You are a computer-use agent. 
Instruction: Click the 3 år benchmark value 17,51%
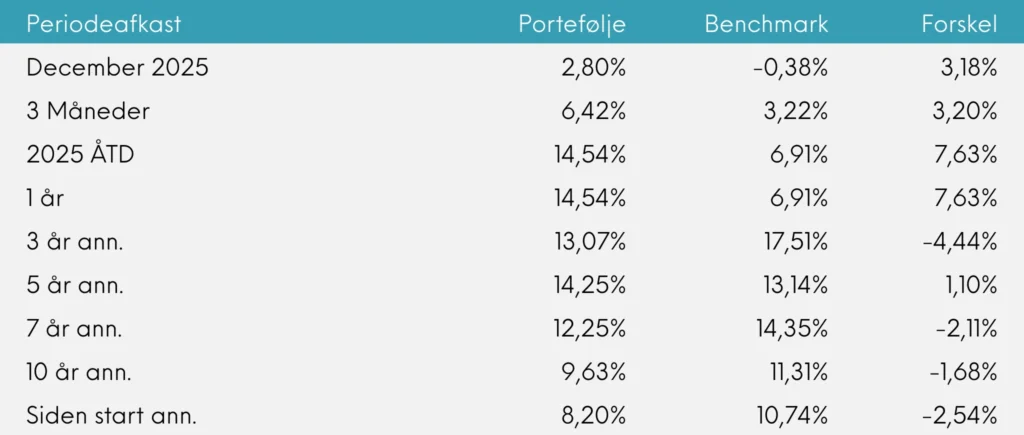point(792,241)
